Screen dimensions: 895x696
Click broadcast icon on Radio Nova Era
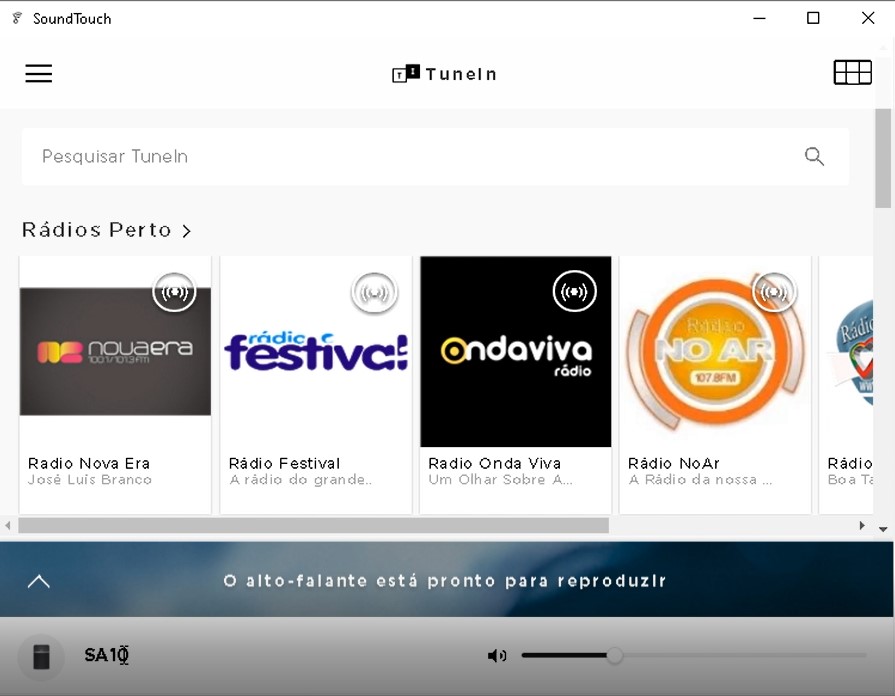pyautogui.click(x=175, y=292)
